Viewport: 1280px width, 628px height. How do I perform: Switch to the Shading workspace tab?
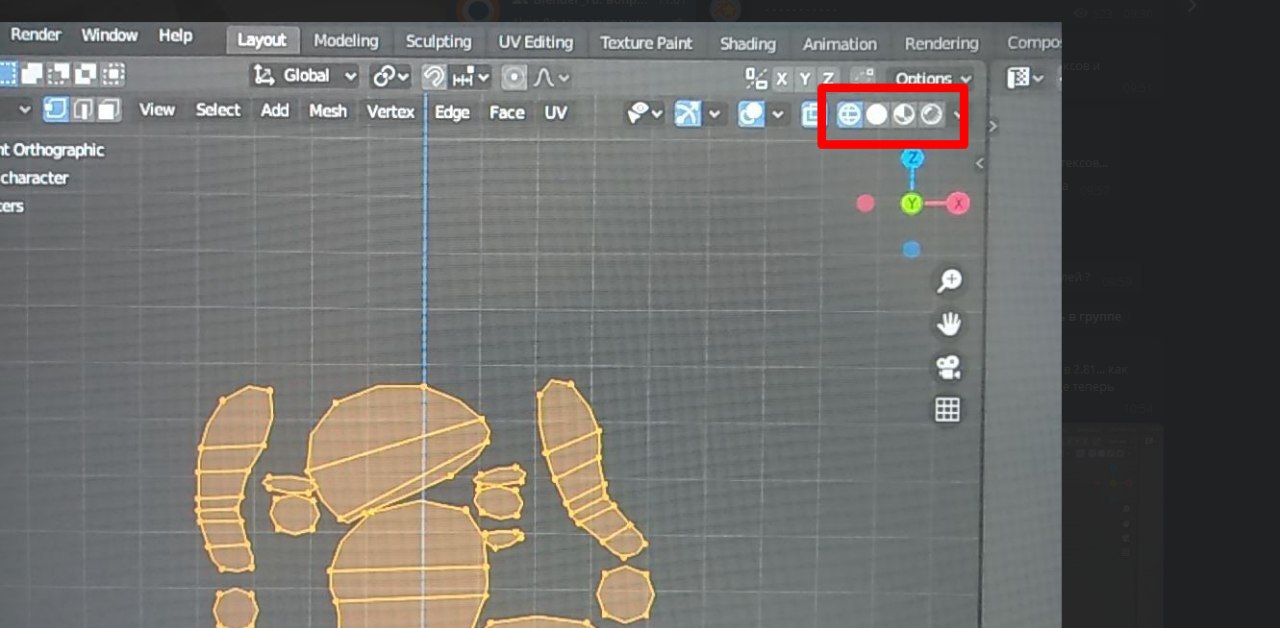coord(748,44)
